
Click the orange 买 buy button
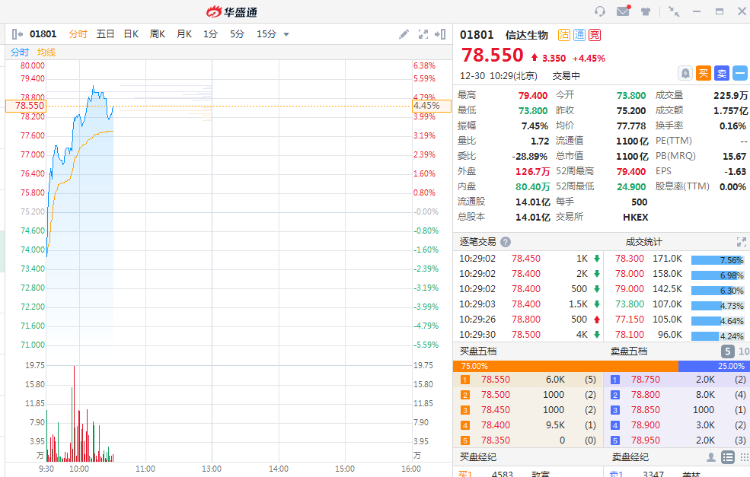704,73
